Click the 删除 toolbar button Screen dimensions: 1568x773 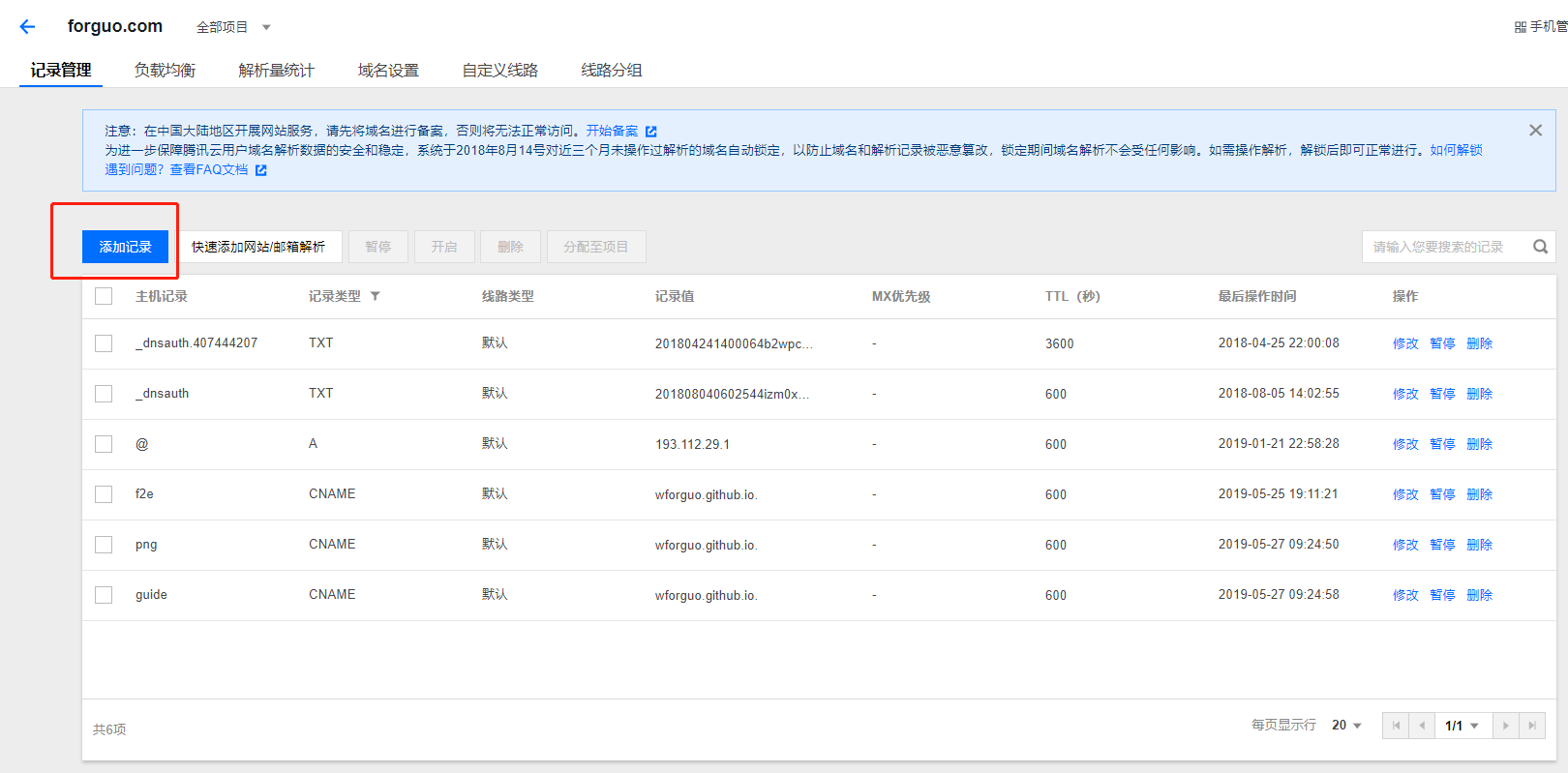(x=510, y=247)
